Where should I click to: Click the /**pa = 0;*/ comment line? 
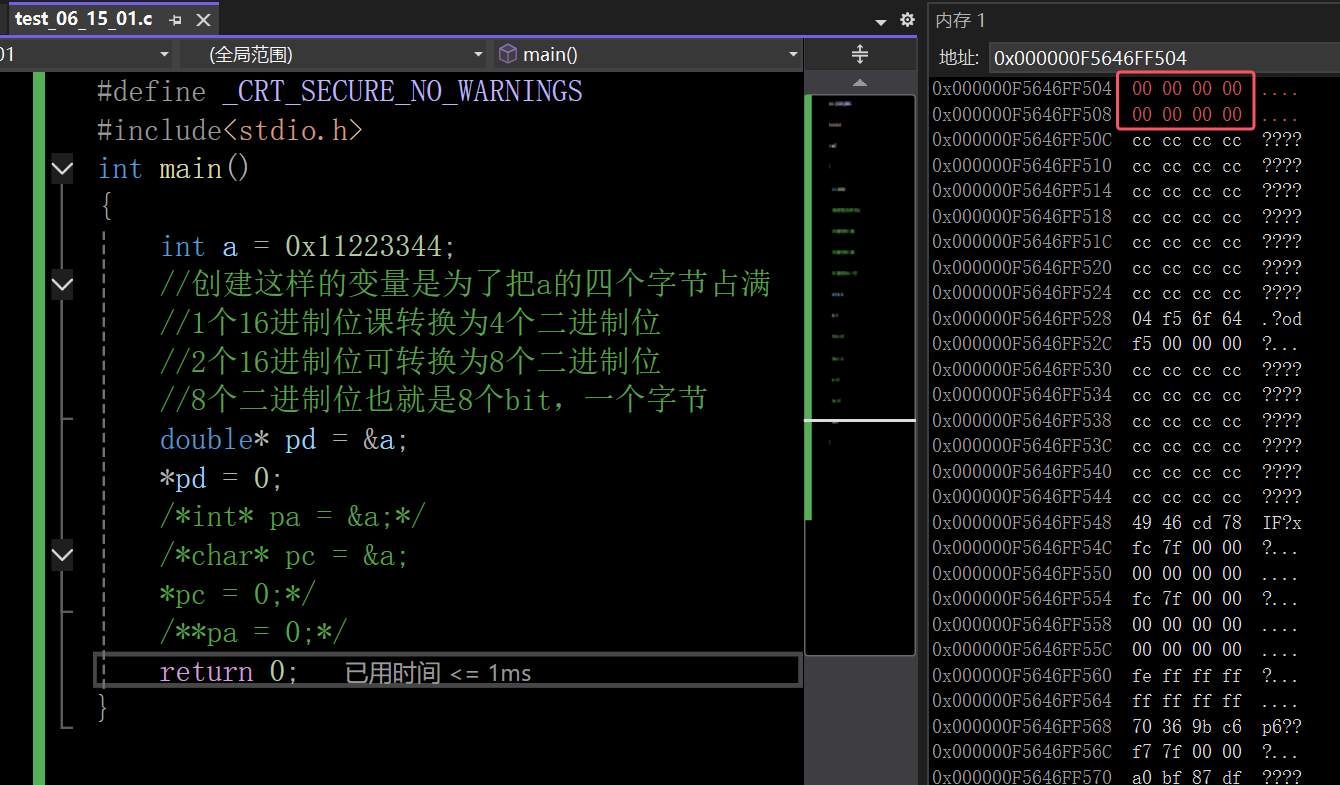(254, 632)
